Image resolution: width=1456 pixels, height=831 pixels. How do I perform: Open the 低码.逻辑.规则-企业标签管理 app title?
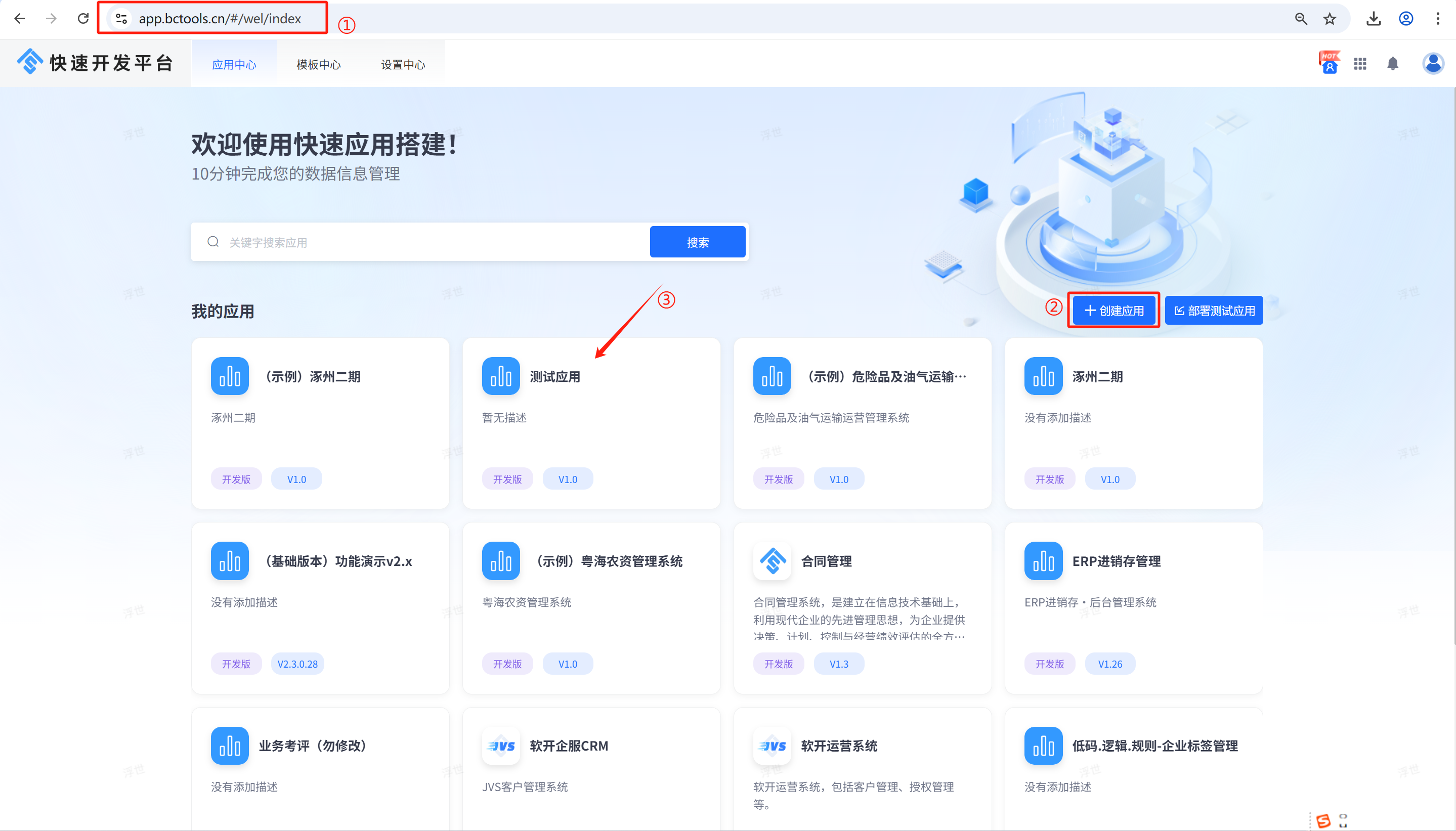pyautogui.click(x=1155, y=746)
